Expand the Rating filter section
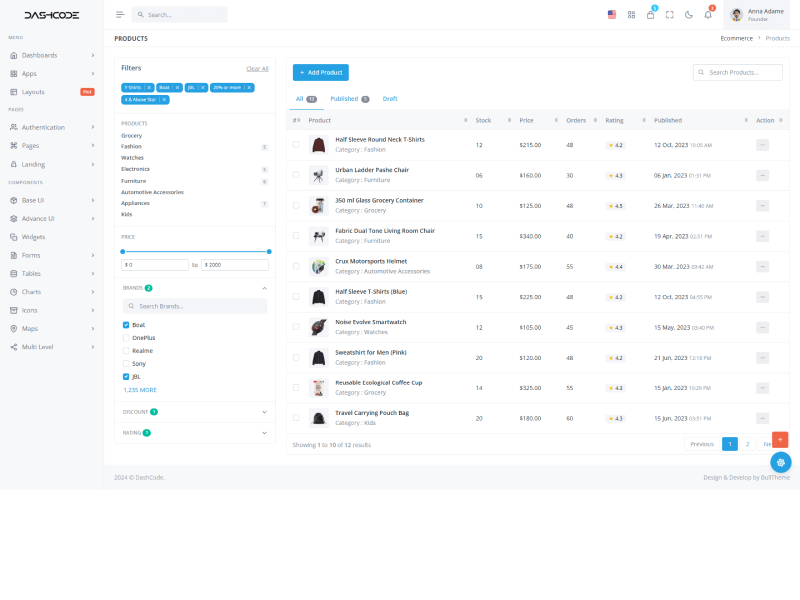The width and height of the screenshot is (800, 600). click(264, 433)
